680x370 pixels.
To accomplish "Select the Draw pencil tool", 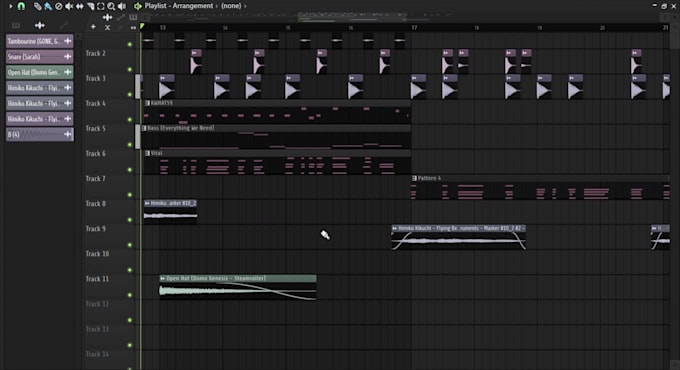I will (38, 6).
